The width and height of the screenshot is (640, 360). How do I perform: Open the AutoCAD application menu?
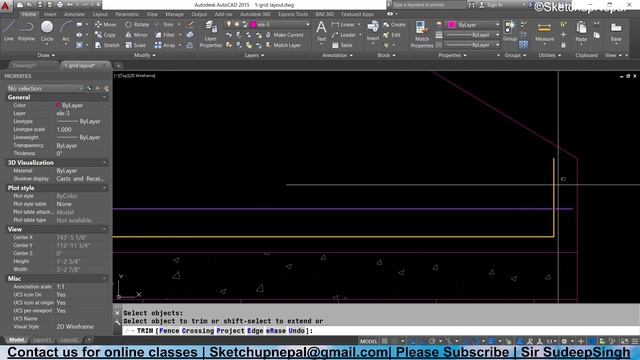6,6
